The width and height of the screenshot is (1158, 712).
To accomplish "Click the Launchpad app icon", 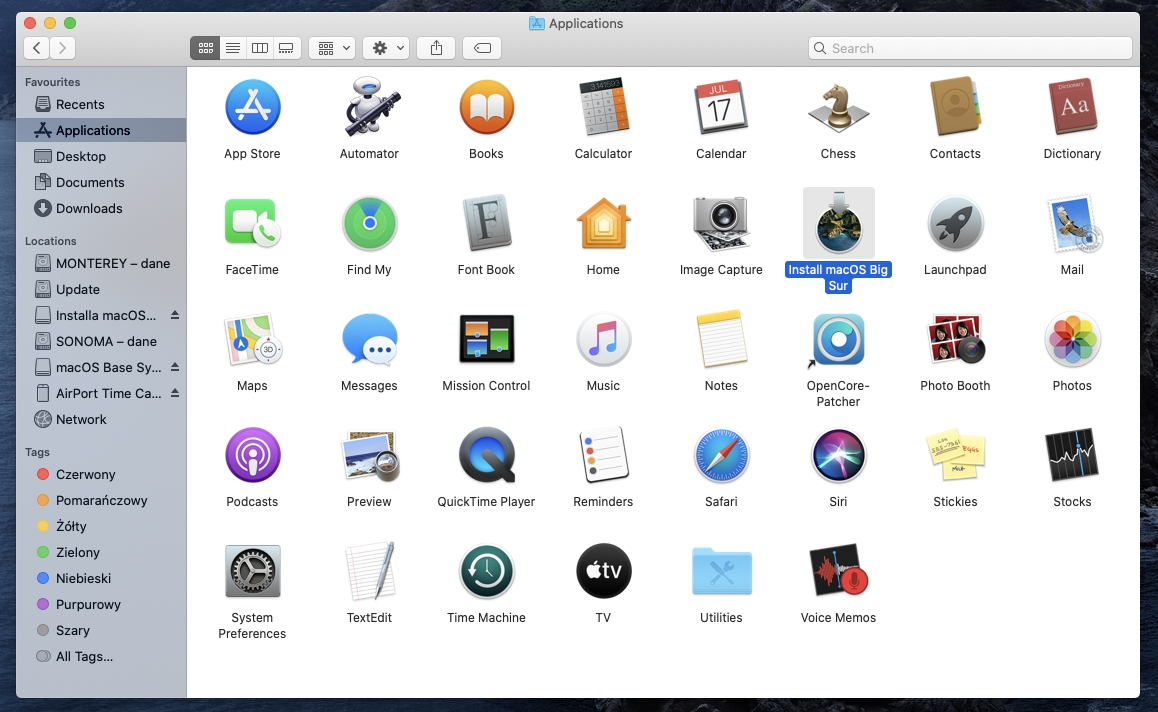I will (x=955, y=223).
